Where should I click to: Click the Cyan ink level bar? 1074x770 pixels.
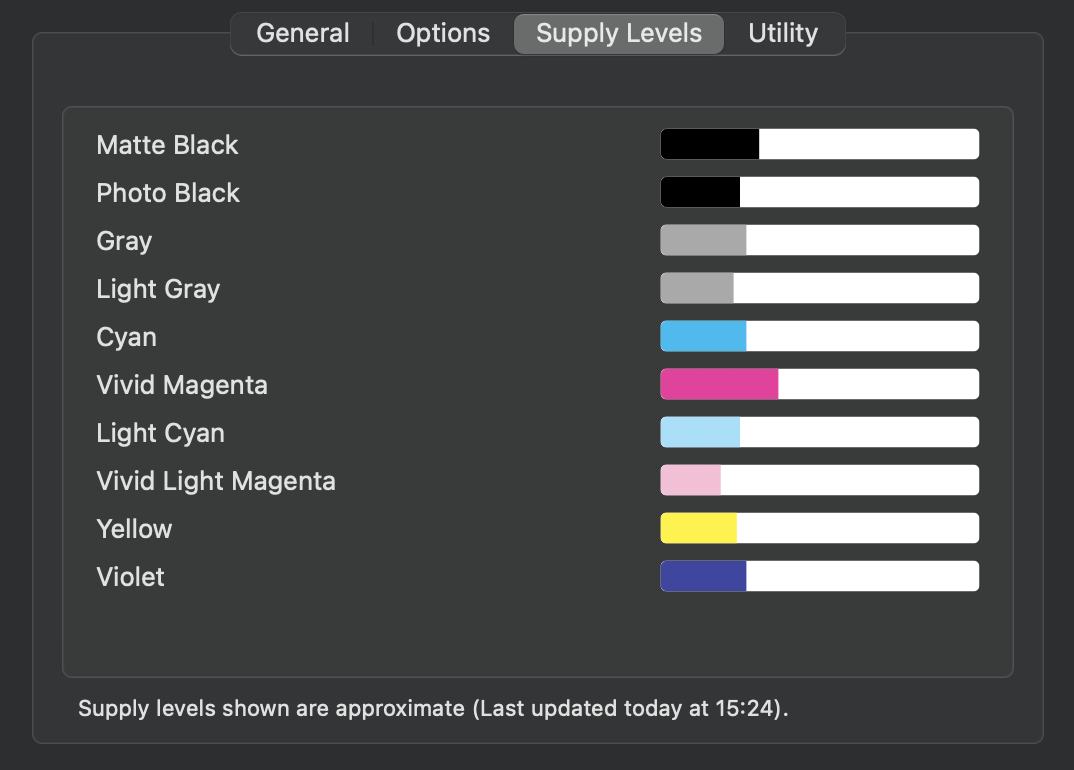(x=819, y=336)
